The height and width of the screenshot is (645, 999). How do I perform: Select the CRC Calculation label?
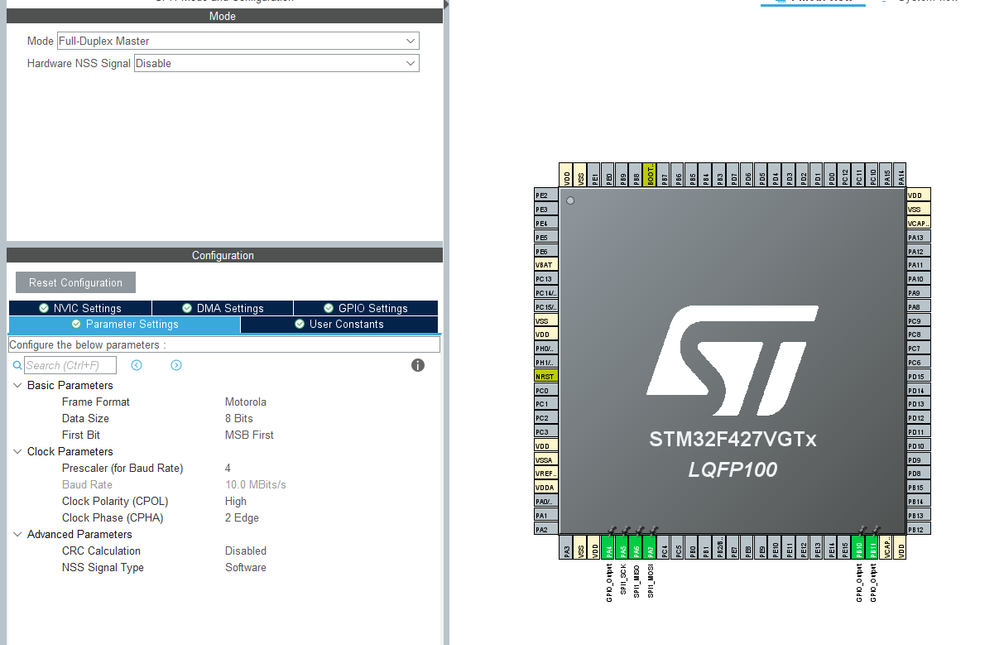click(101, 551)
